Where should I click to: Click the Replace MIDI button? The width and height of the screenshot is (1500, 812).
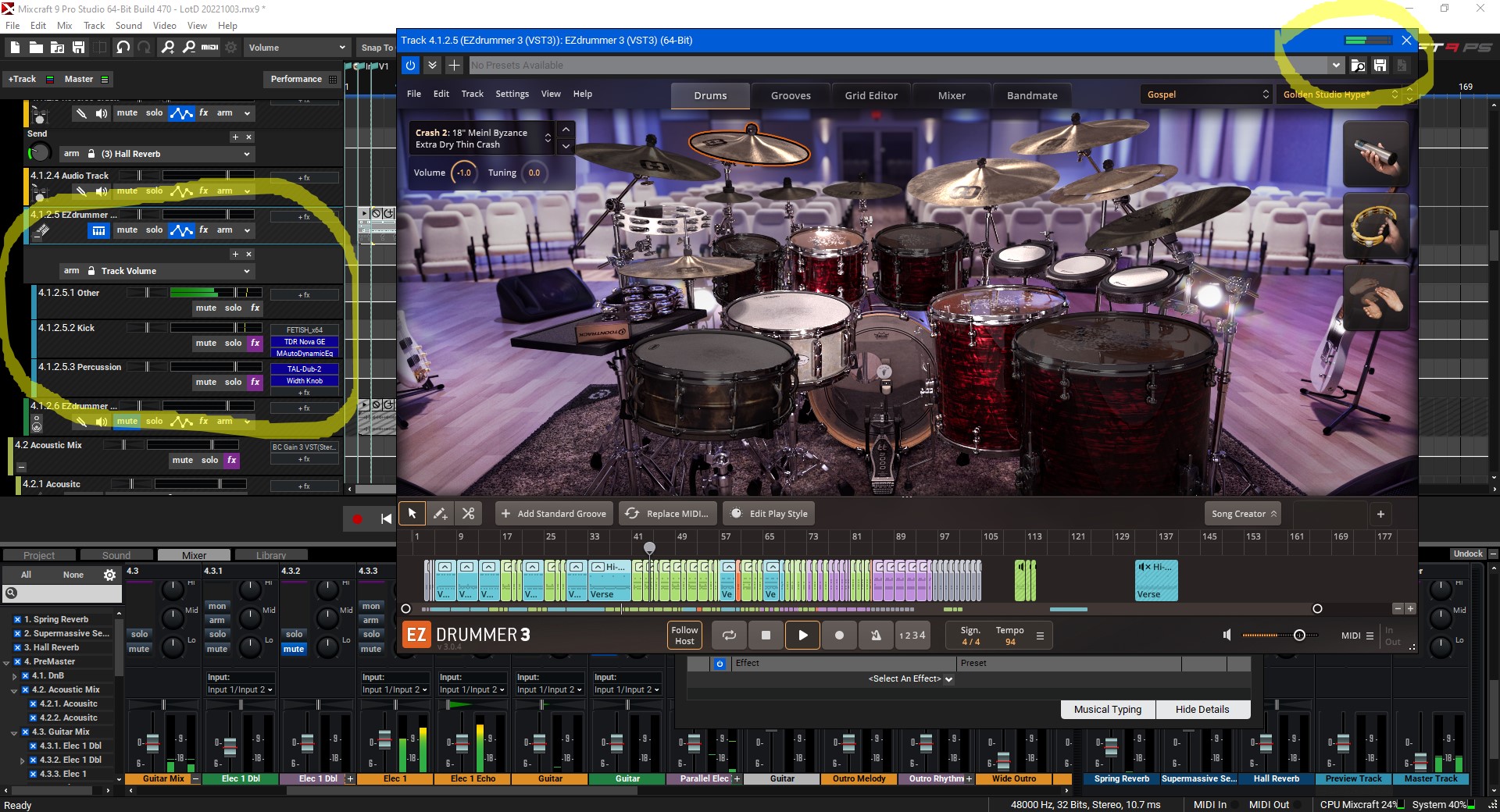pos(668,513)
